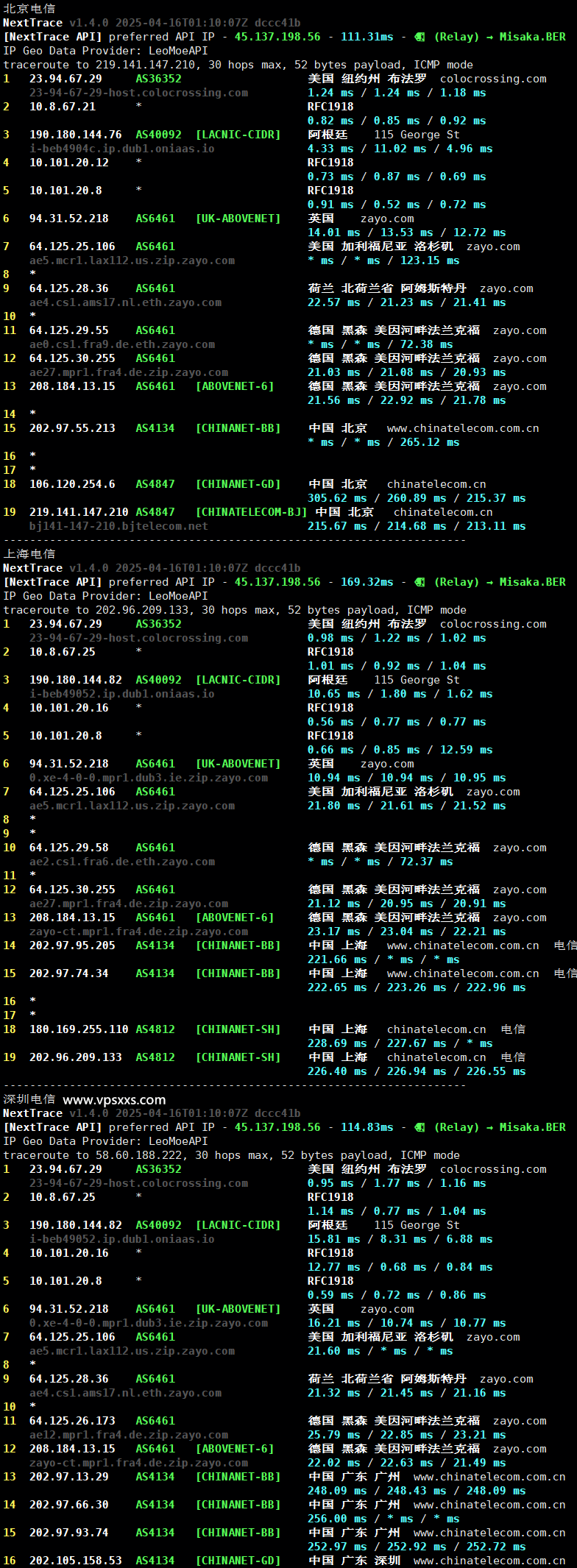This screenshot has width=577, height=1568.
Task: Select the 15.81 ms latency value
Action: coord(334,1239)
